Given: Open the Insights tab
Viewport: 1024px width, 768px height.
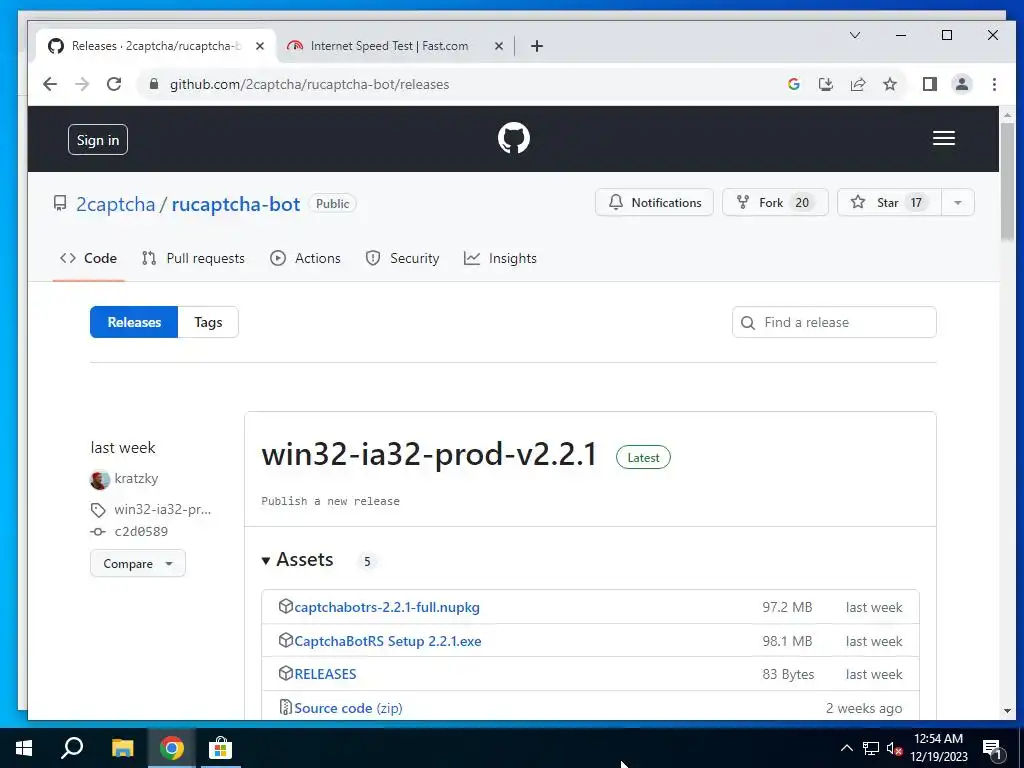Looking at the screenshot, I should (500, 259).
